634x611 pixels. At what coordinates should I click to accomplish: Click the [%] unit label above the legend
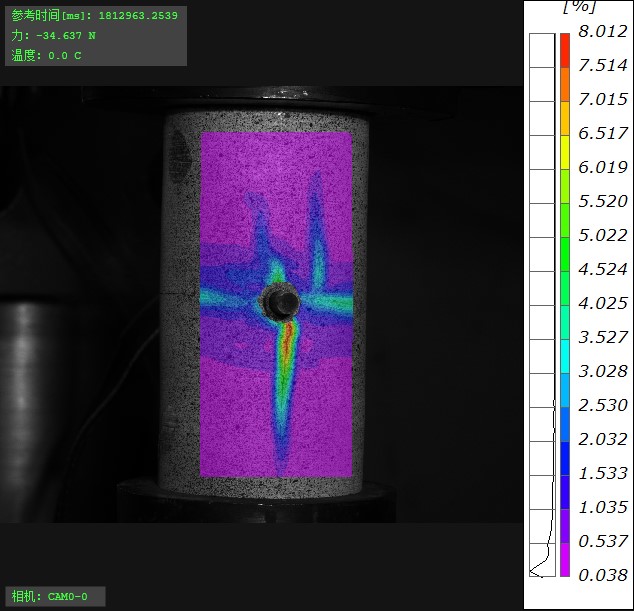pos(580,8)
